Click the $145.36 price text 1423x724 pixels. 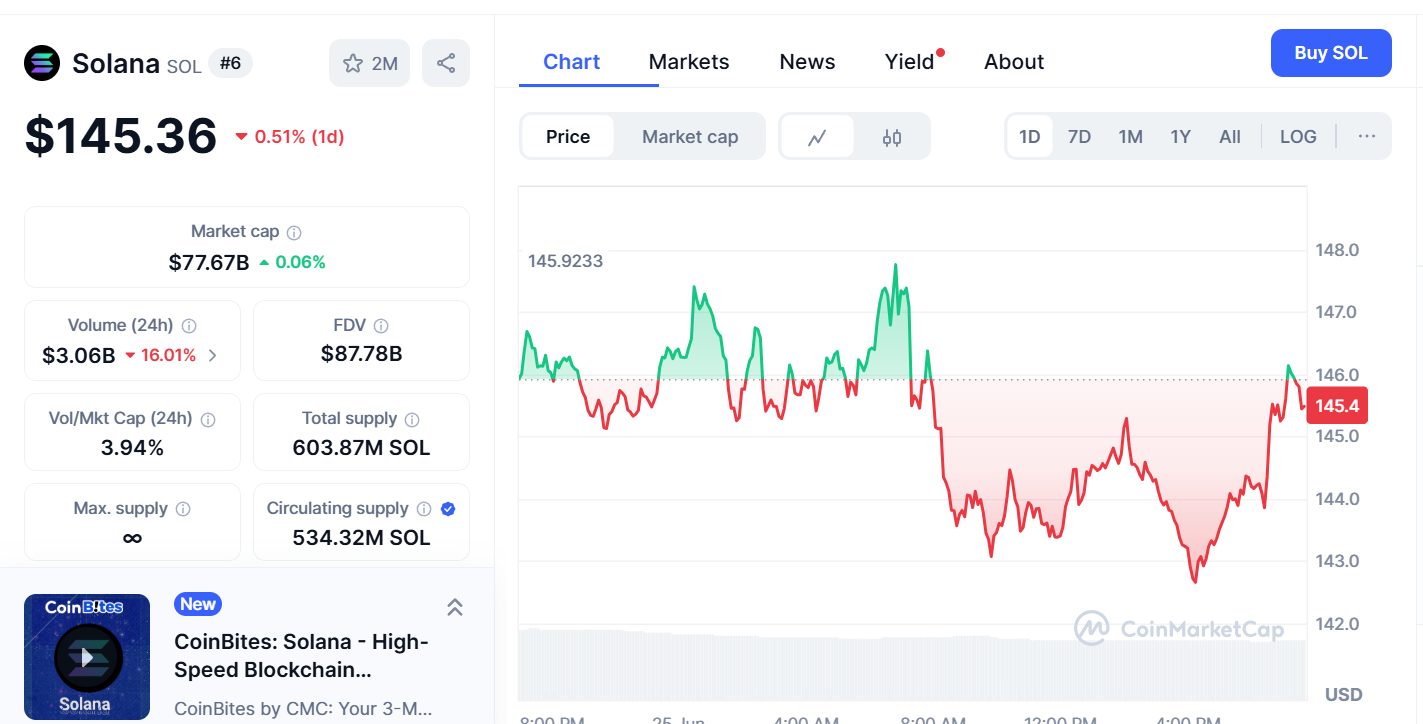(121, 135)
